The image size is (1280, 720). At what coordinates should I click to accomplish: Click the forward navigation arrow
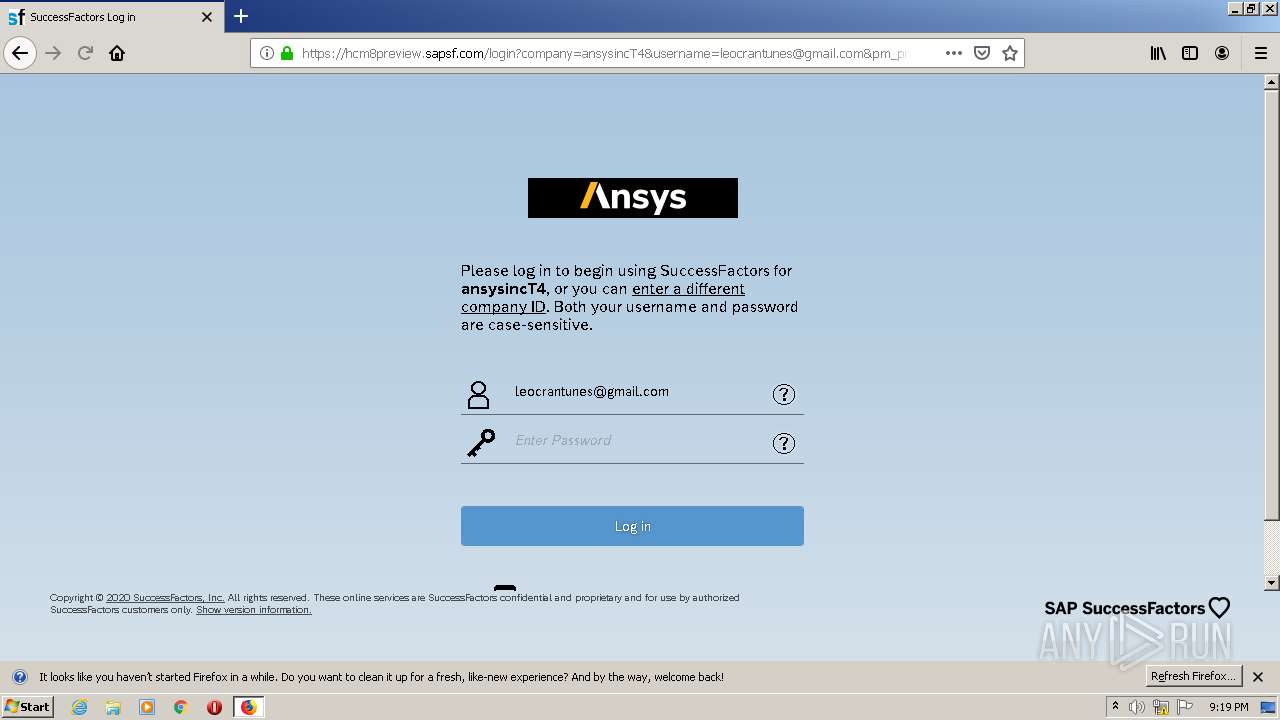[53, 53]
